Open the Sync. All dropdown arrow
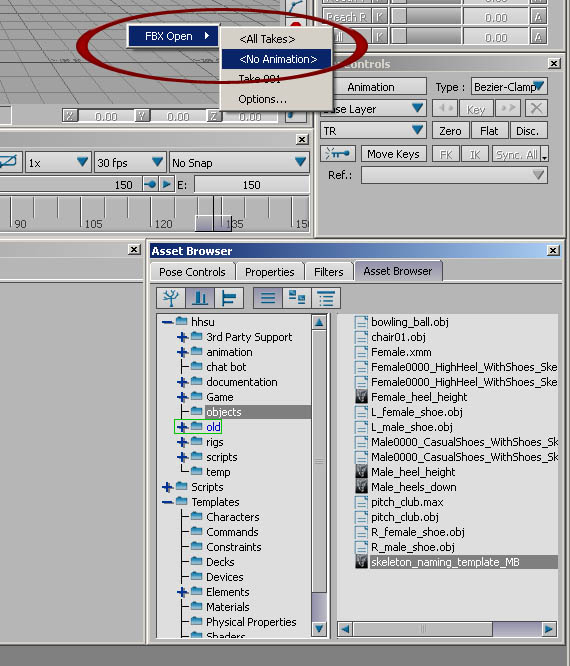This screenshot has width=570, height=666. tap(544, 155)
